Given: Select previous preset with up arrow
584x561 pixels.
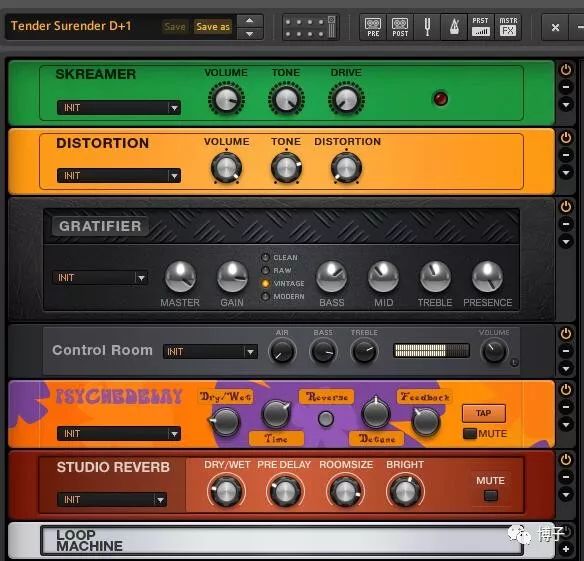Looking at the screenshot, I should (x=250, y=20).
